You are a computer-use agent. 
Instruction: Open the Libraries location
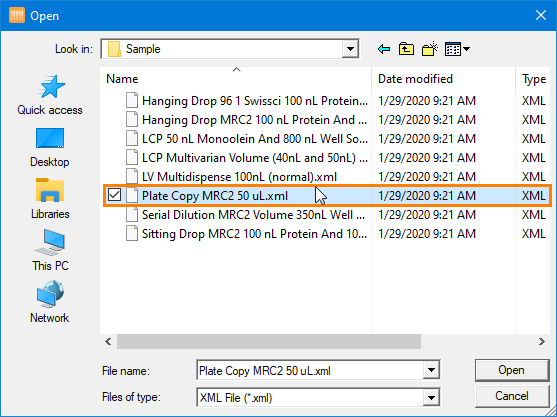click(x=50, y=199)
